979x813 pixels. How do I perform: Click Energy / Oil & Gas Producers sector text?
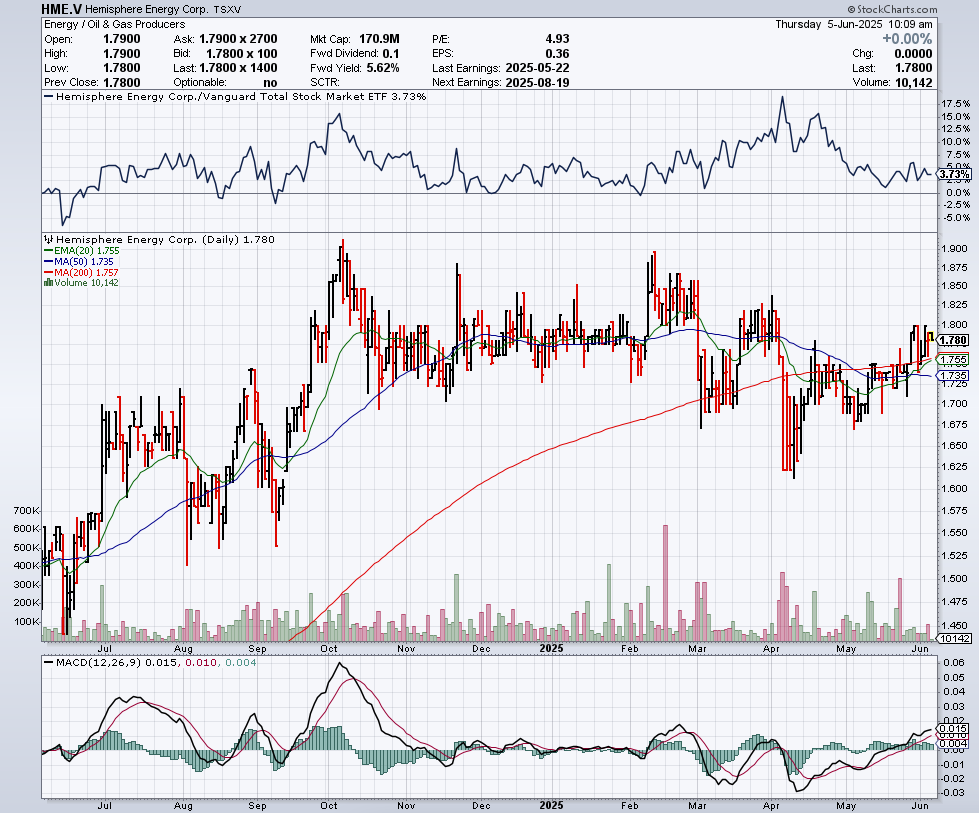[115, 24]
